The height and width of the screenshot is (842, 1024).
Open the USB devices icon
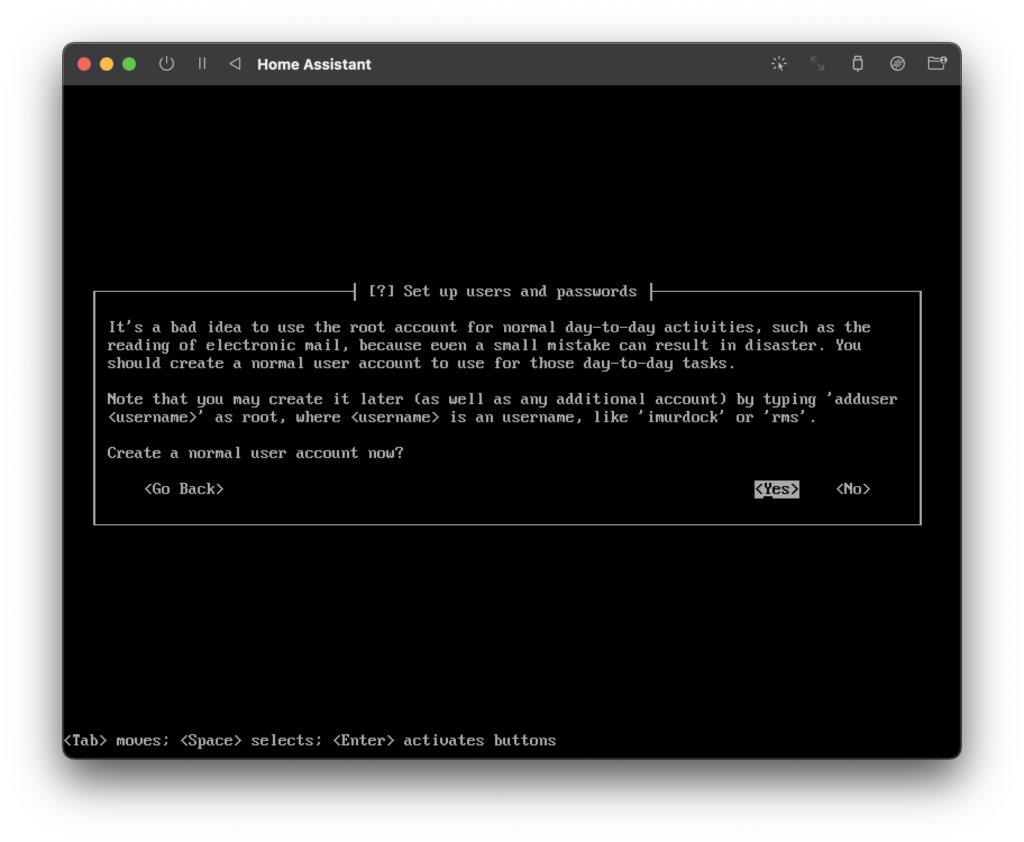point(857,63)
